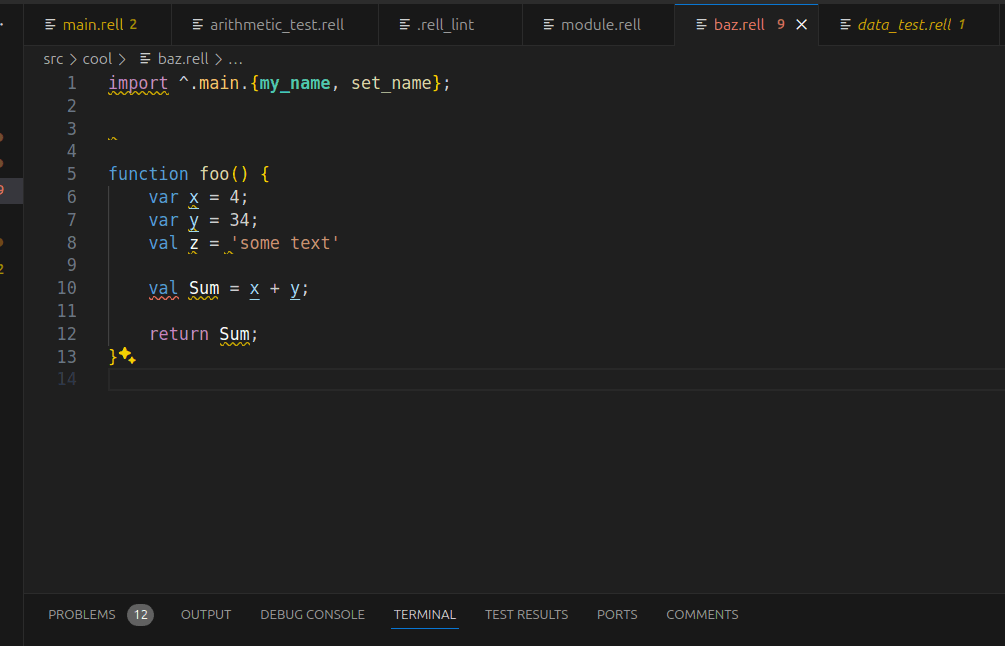The image size is (1005, 646).
Task: Click the src breadcrumb segment
Action: click(x=53, y=59)
